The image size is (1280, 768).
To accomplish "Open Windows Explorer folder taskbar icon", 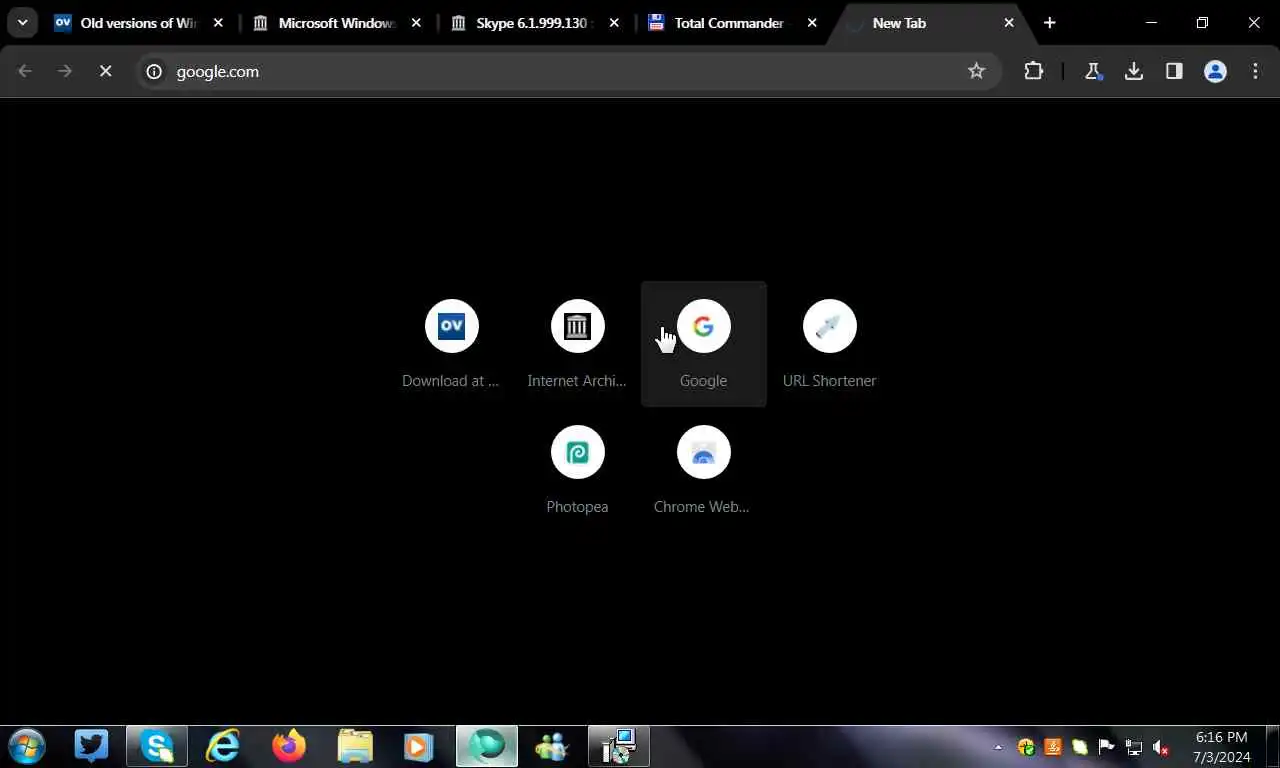I will pyautogui.click(x=355, y=746).
